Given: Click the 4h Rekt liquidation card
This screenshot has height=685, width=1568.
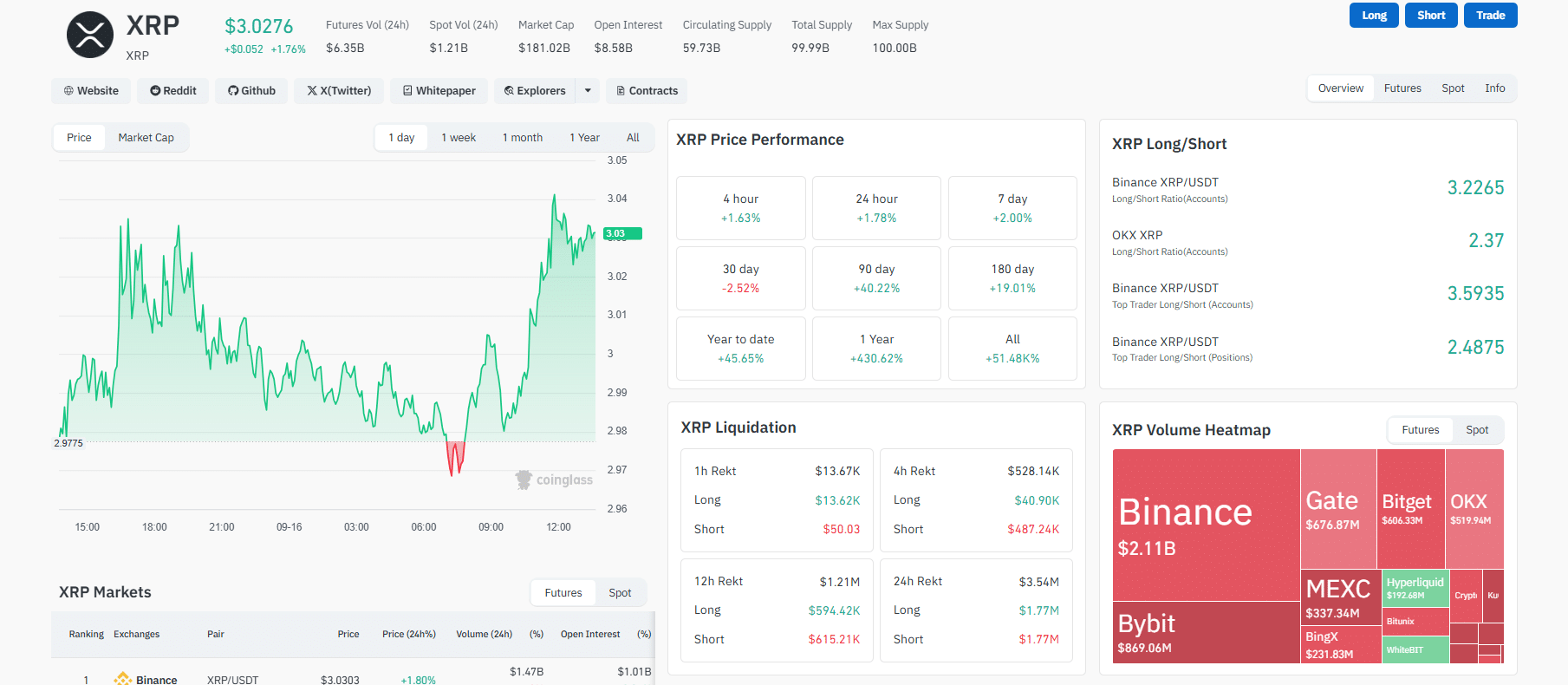Looking at the screenshot, I should click(976, 500).
